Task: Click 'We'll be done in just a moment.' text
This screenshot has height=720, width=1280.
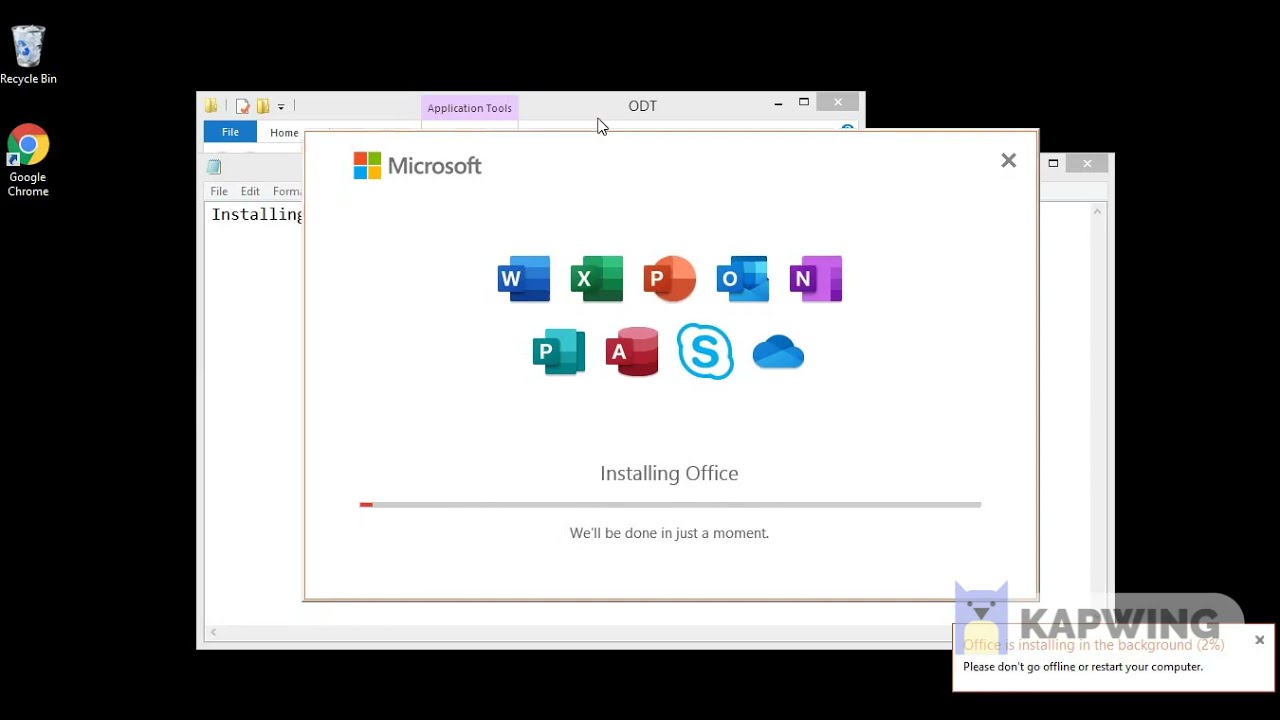Action: [x=669, y=533]
